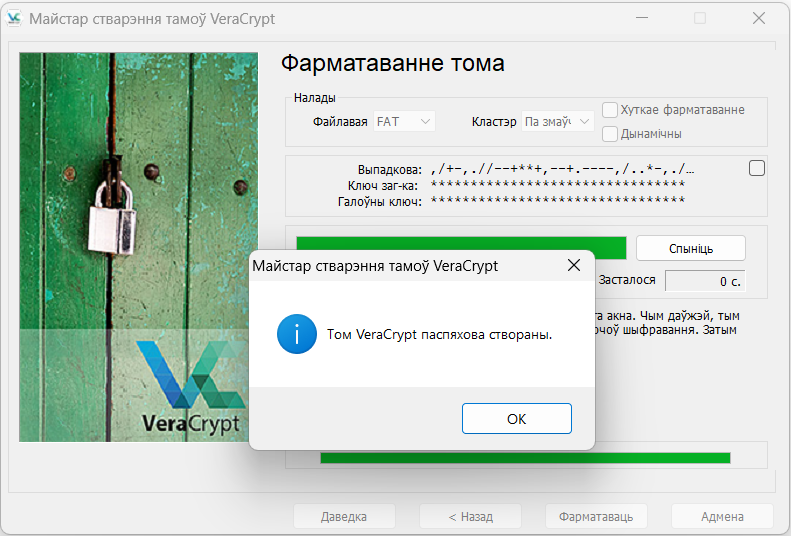Click the Фарматаванне тома heading
Screen dimensions: 791x536
[x=392, y=64]
